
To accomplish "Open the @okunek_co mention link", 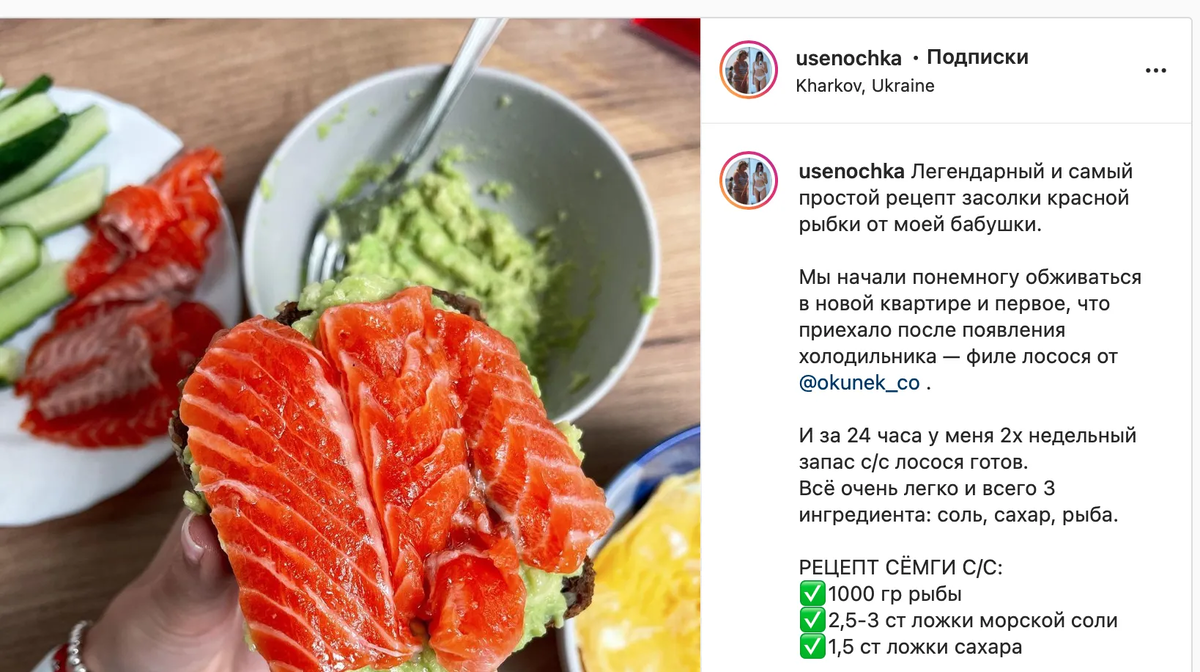I will pyautogui.click(x=859, y=383).
